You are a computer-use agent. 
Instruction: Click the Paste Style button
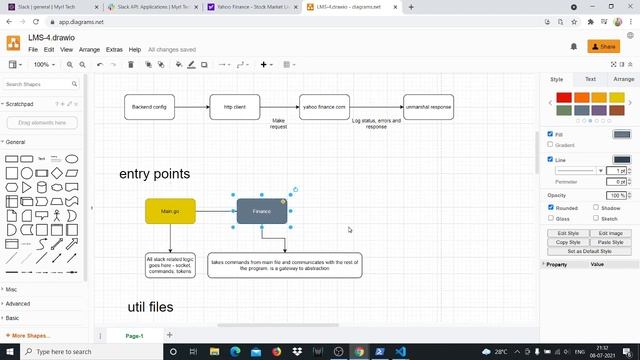click(611, 242)
